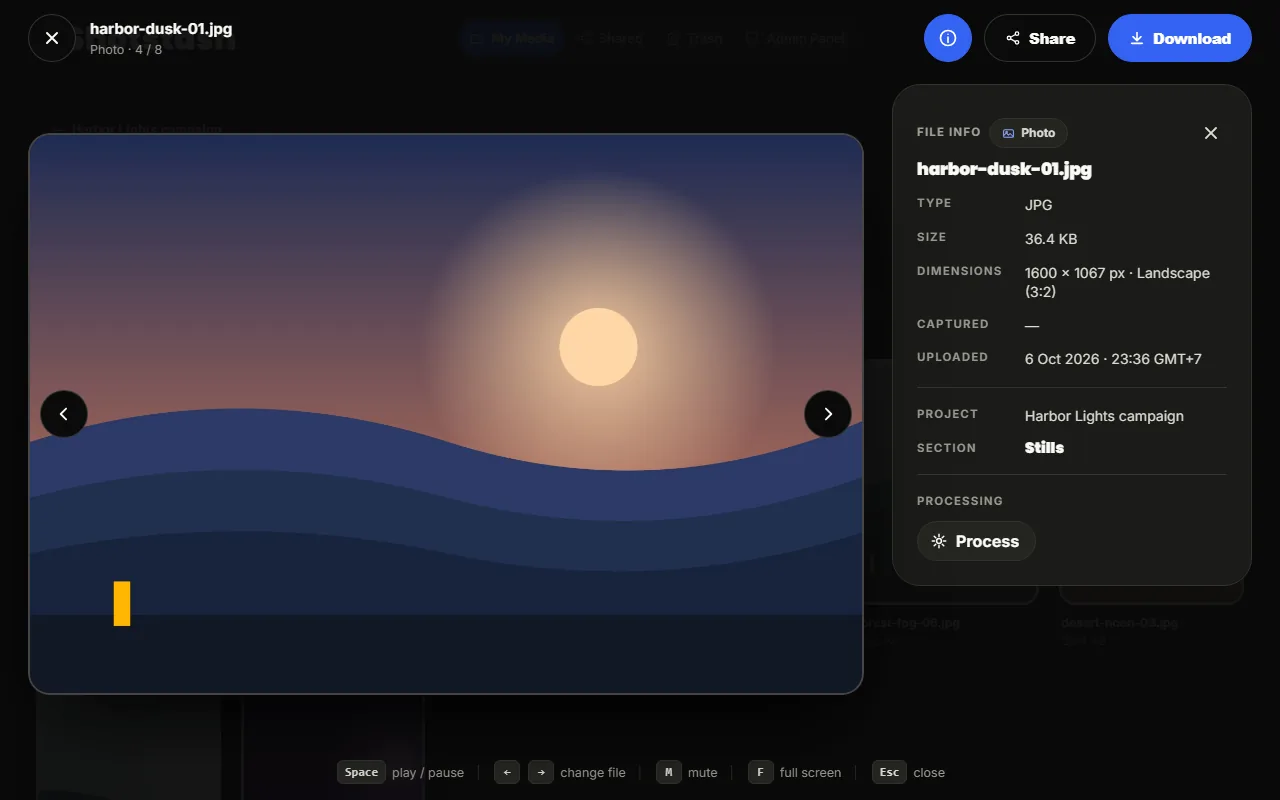
Task: Click the JPG type value
Action: 1039,205
